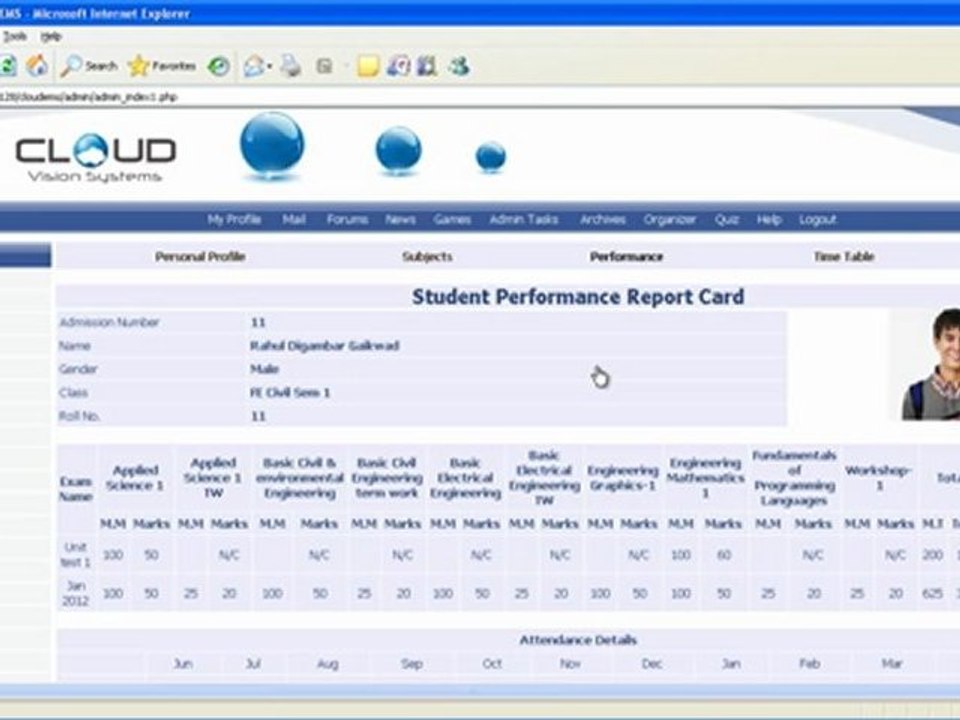
Task: Click the Research book icon in toolbar
Action: coord(427,66)
